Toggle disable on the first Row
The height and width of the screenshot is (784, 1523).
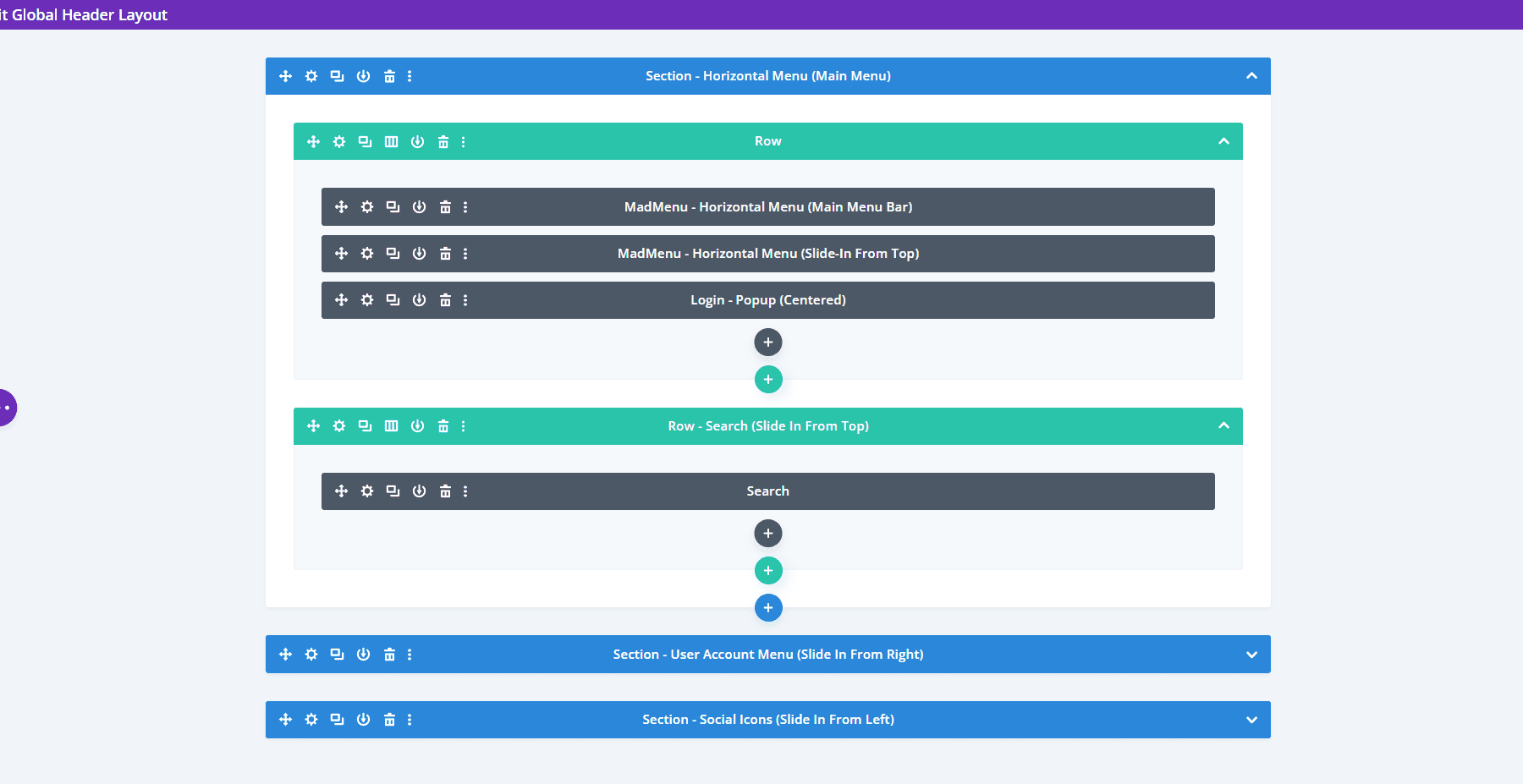point(417,141)
